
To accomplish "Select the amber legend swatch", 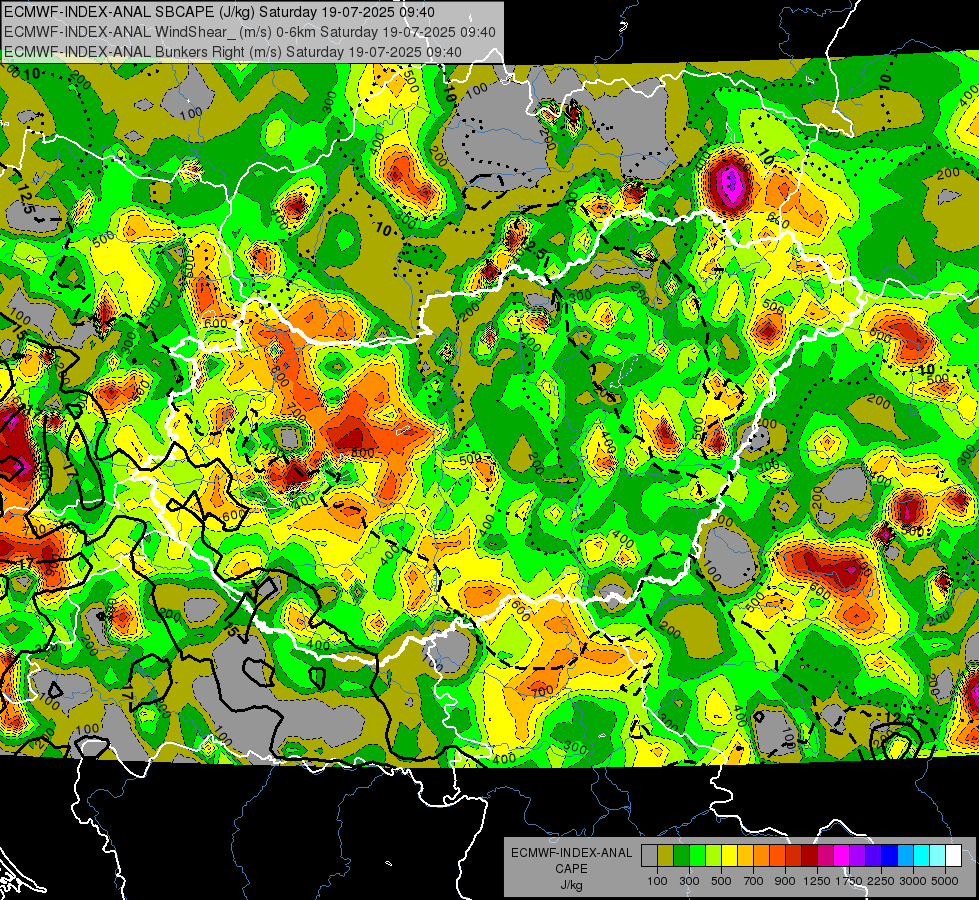I will click(x=745, y=855).
